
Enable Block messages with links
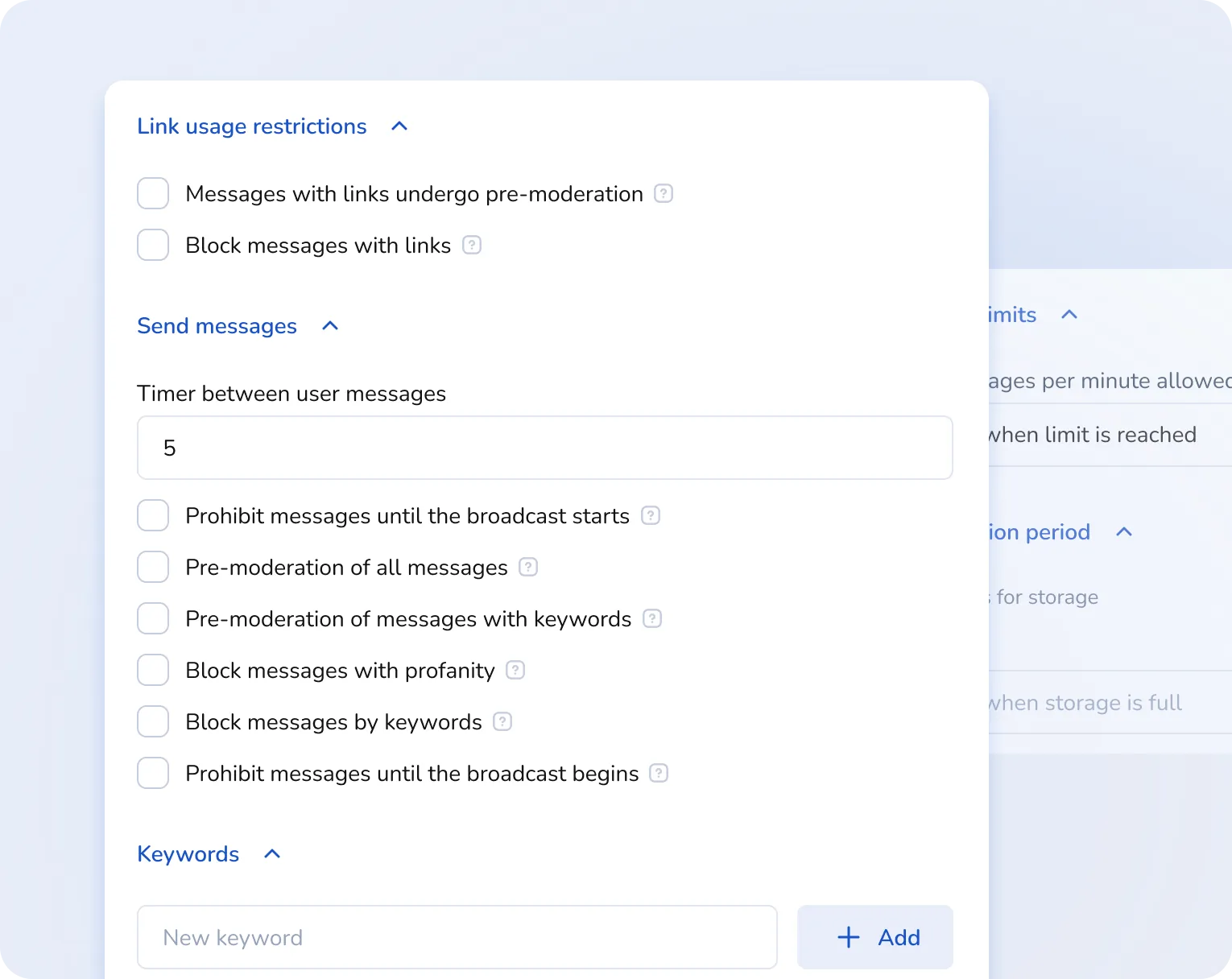[152, 245]
